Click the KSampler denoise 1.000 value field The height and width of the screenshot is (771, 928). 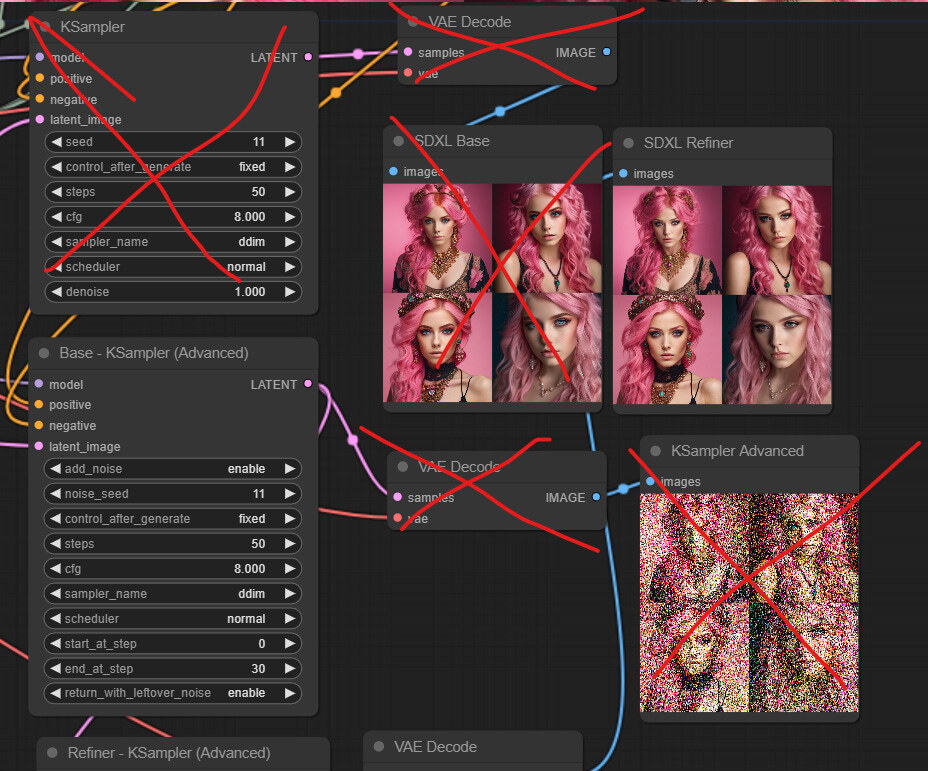click(x=173, y=292)
